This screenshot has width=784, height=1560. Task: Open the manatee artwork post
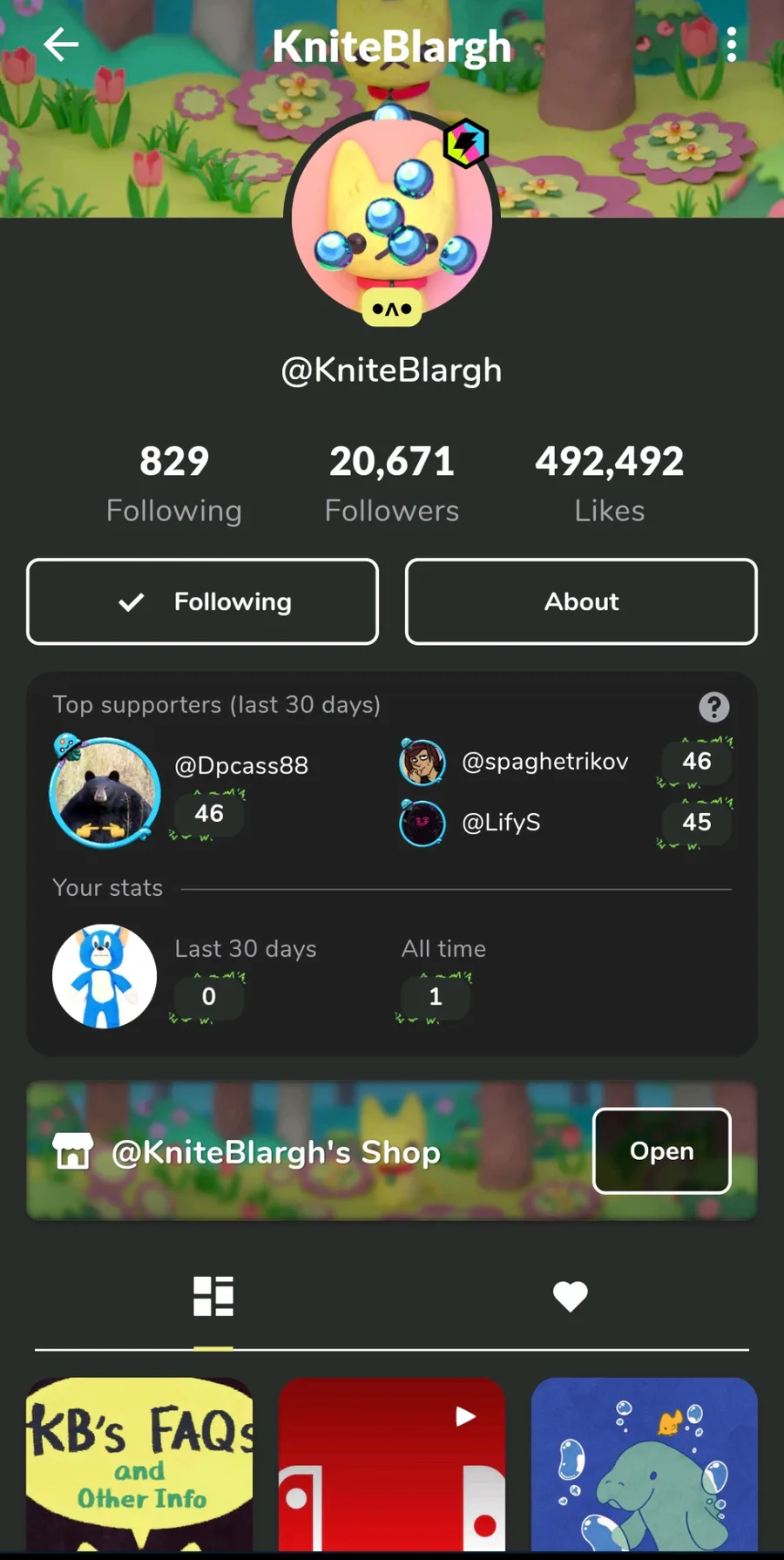[645, 1464]
